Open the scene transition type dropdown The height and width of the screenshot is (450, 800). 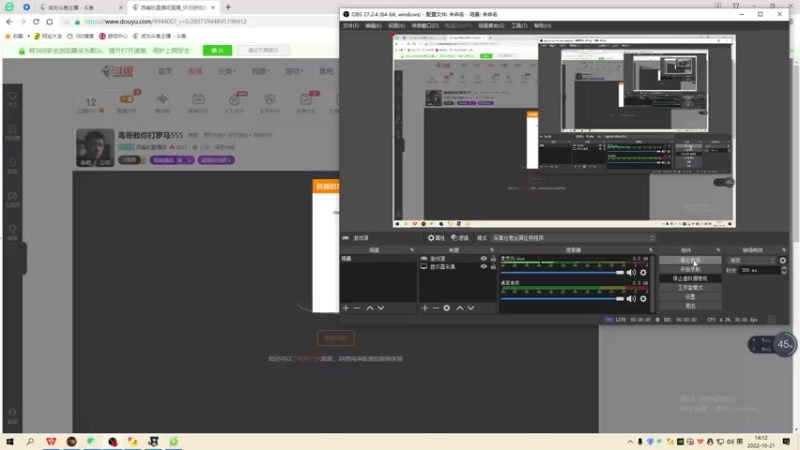(752, 260)
